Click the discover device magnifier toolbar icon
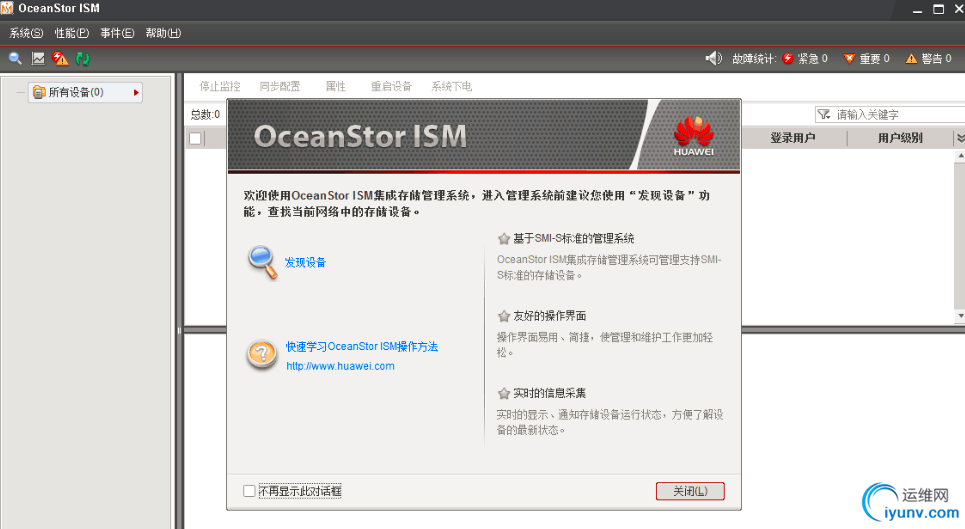The image size is (965, 529). (15, 58)
